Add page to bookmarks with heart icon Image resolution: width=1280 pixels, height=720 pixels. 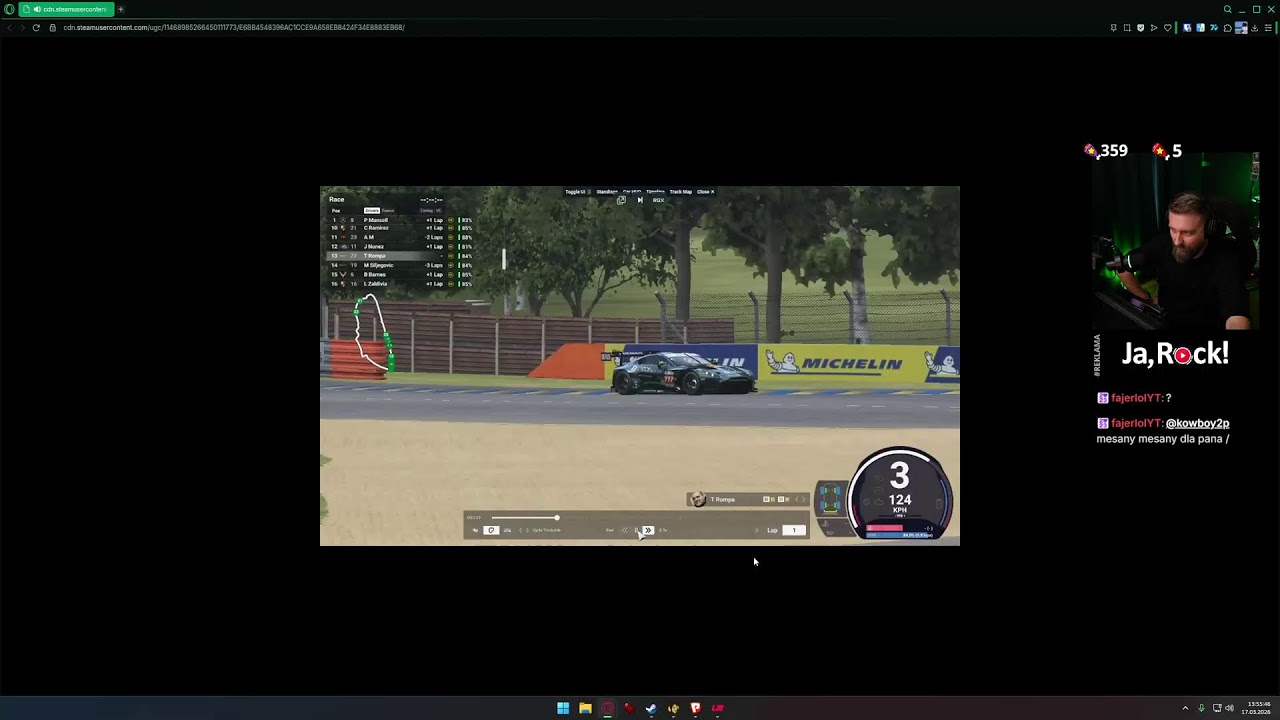tap(1167, 28)
